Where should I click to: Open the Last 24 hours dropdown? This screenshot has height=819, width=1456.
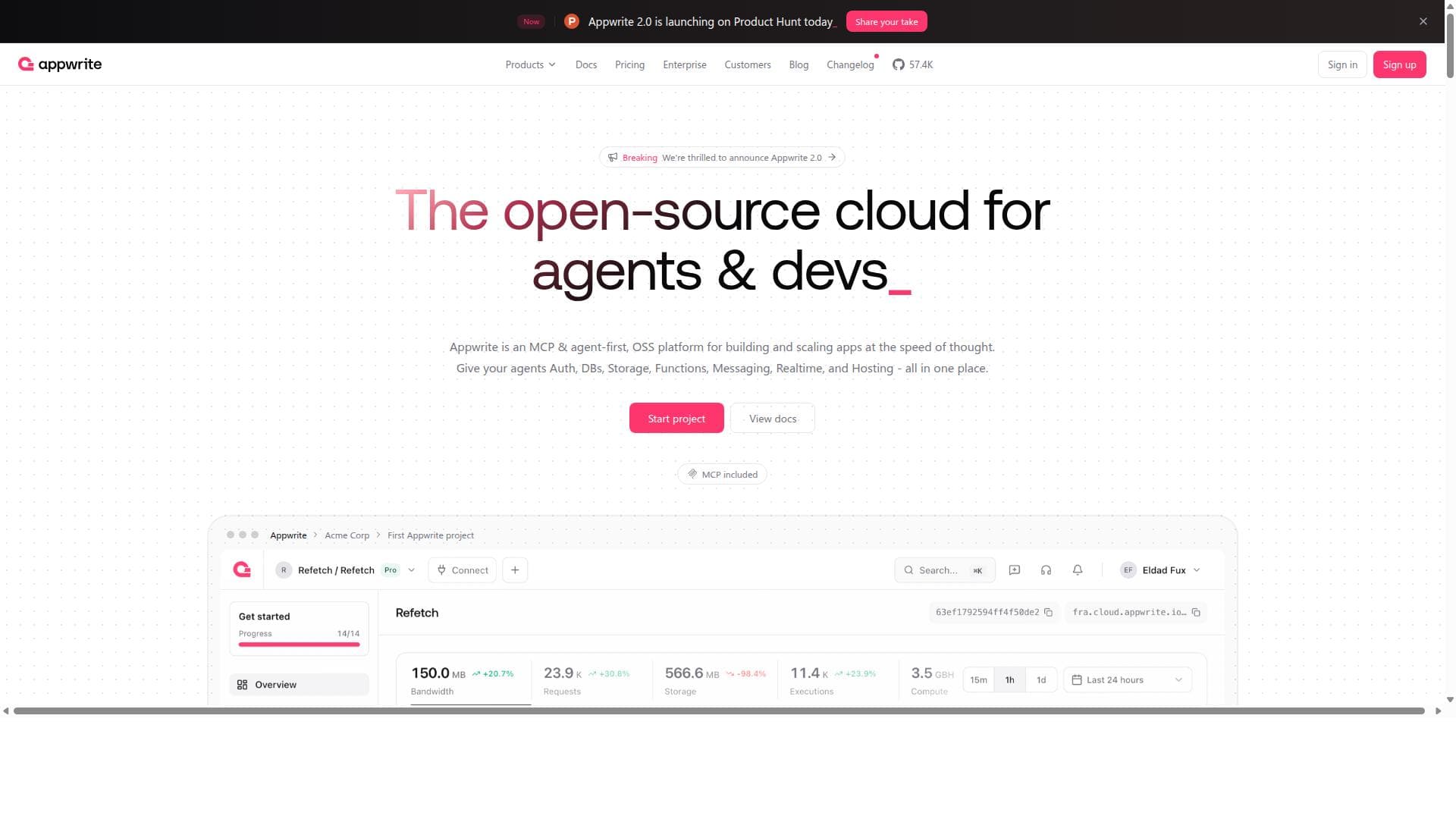tap(1128, 679)
